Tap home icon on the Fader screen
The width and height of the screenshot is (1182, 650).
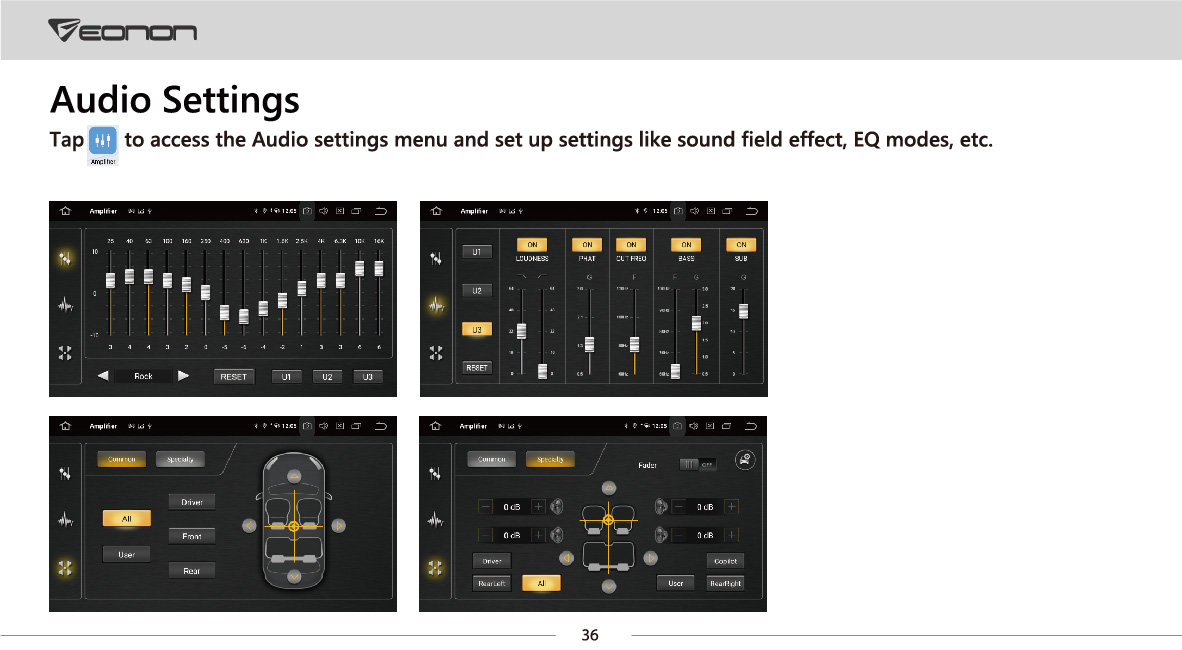[x=436, y=426]
